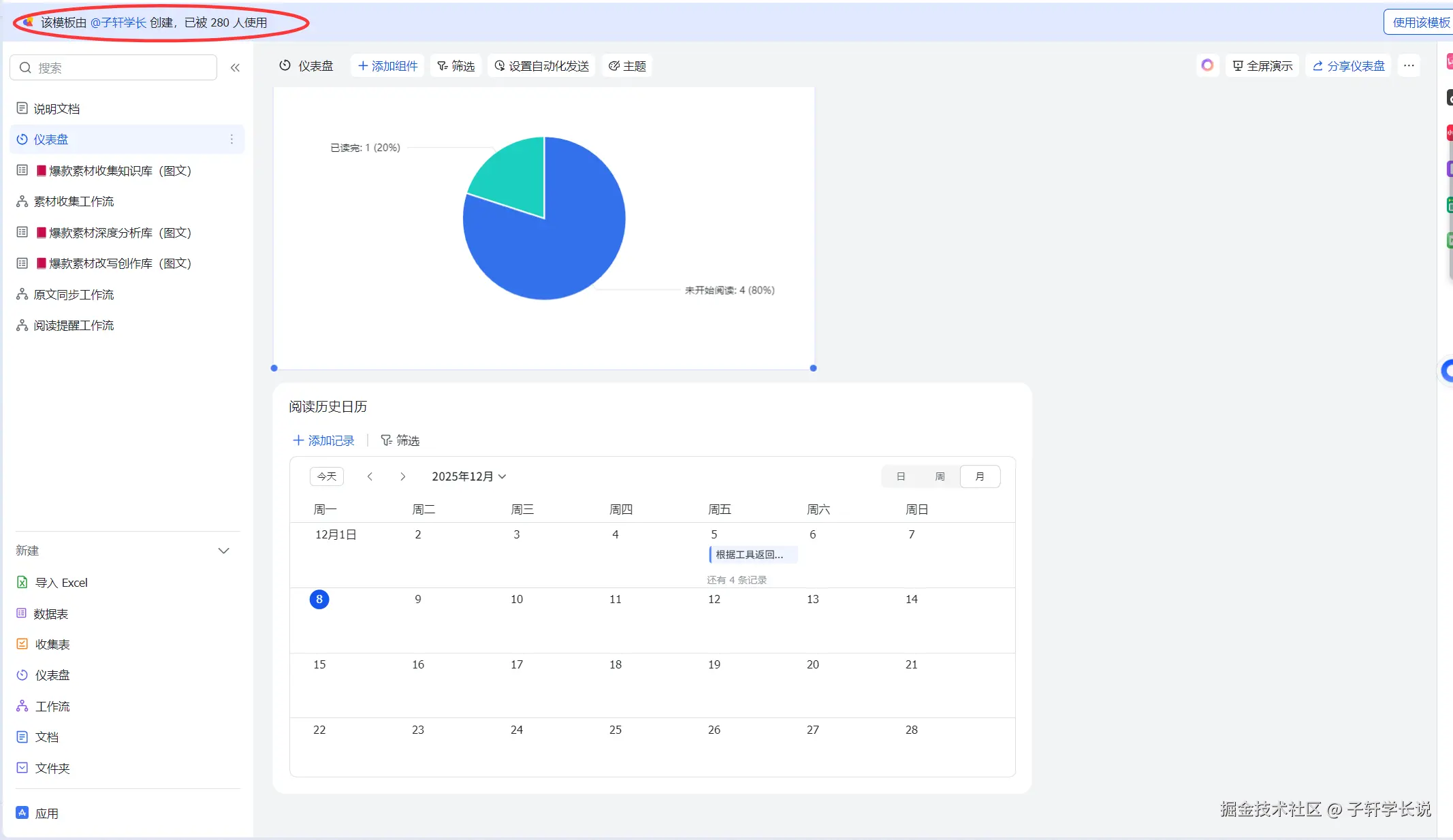Collapse the 新建 section chevron
The image size is (1453, 840).
coord(223,551)
